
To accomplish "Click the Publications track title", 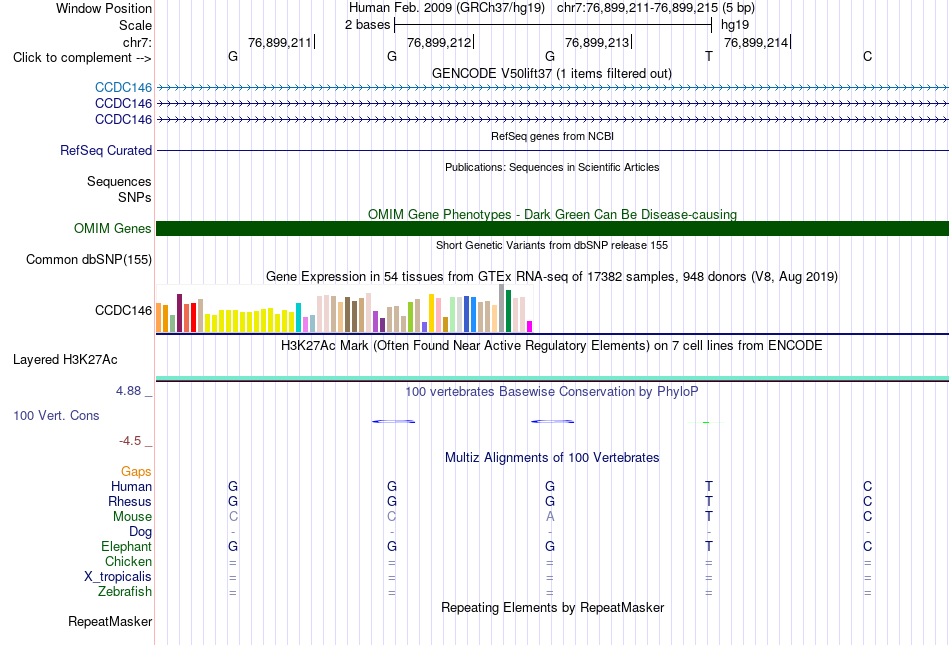I will point(552,167).
